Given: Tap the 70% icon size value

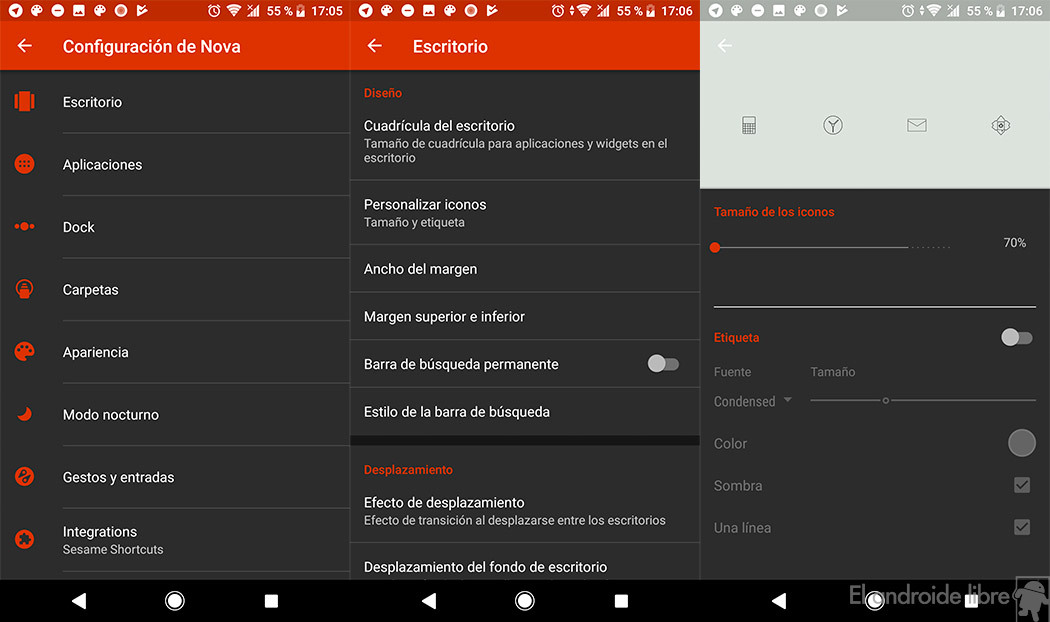Looking at the screenshot, I should pos(1015,242).
